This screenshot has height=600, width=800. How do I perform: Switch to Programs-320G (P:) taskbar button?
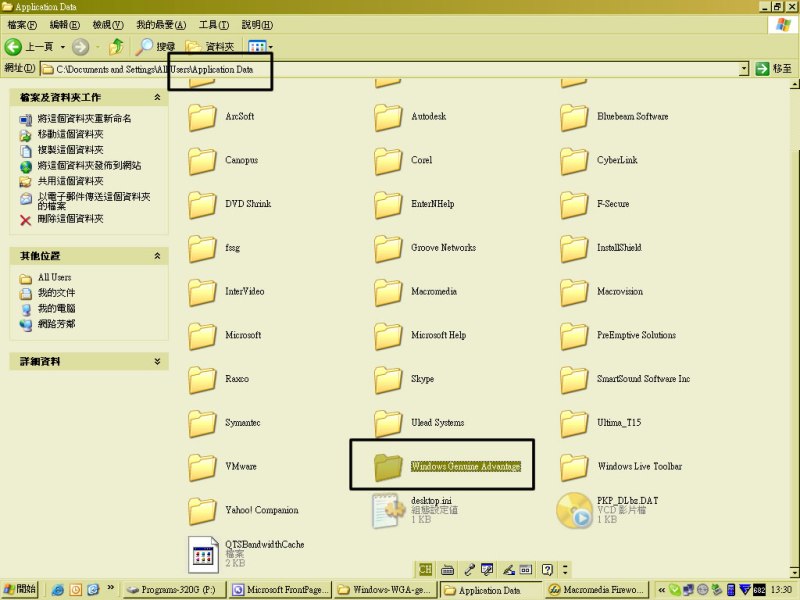(175, 590)
